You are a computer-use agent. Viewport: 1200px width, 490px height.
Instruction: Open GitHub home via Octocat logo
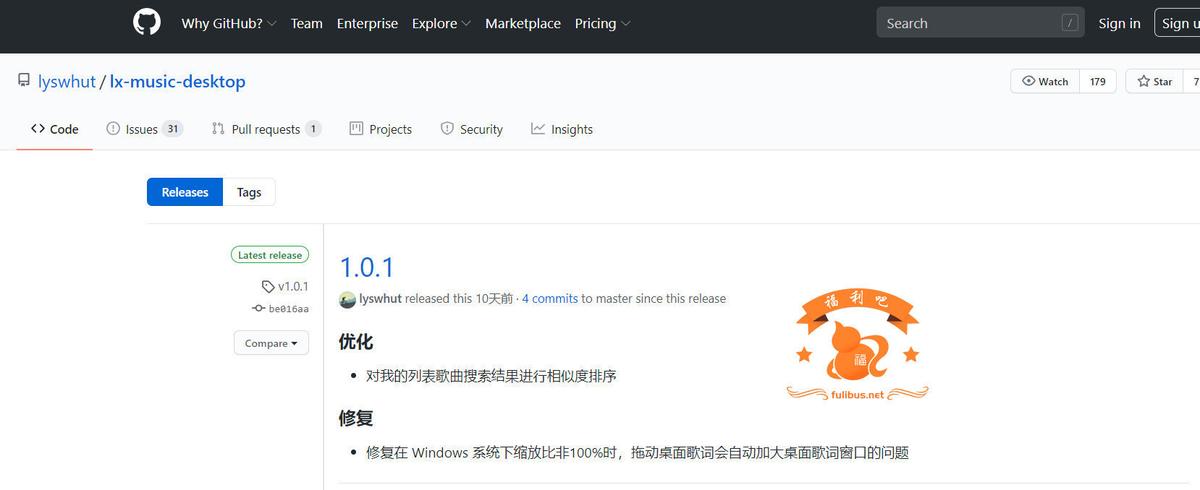147,23
